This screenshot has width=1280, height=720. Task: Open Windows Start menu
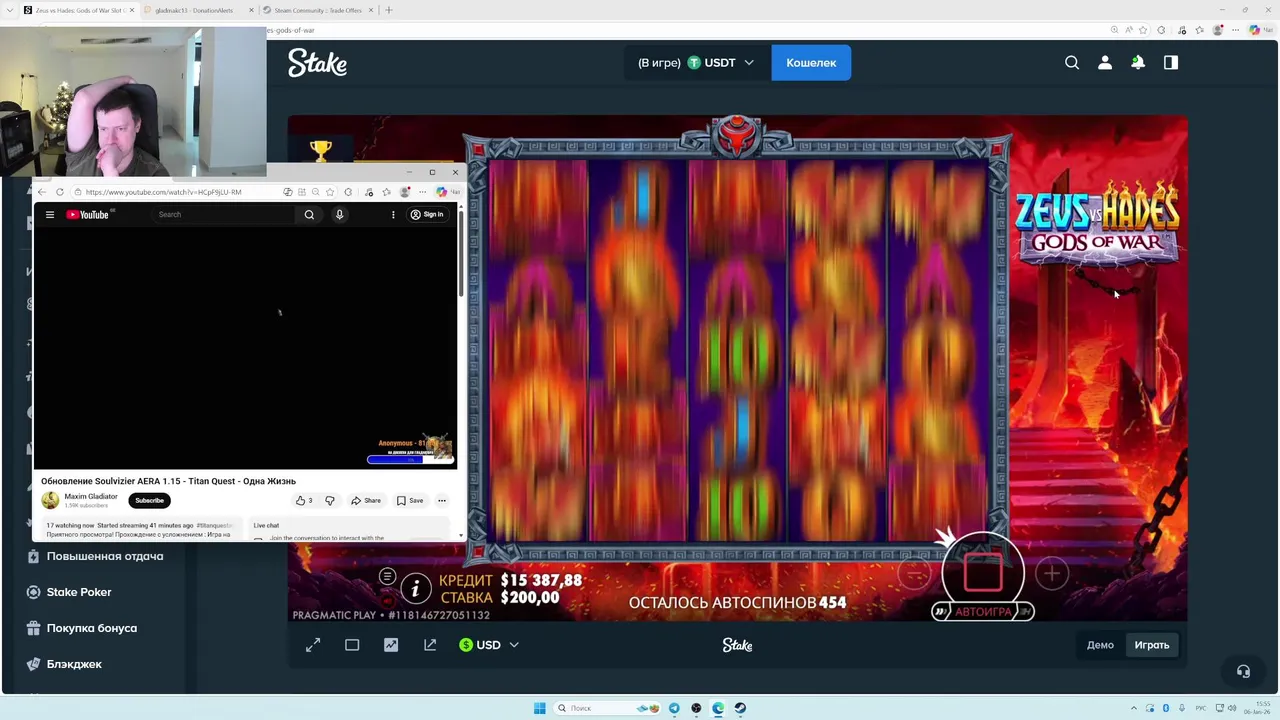(540, 708)
